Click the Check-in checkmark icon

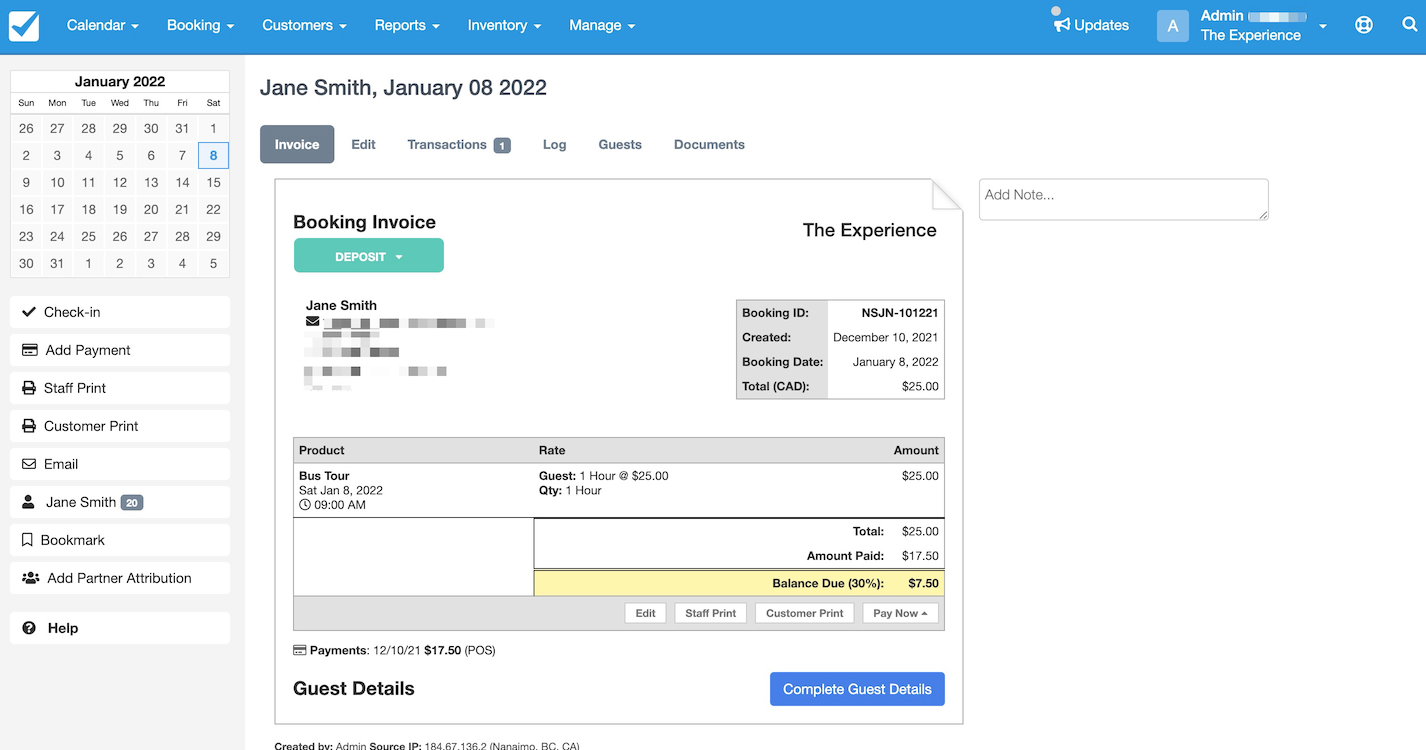click(29, 312)
